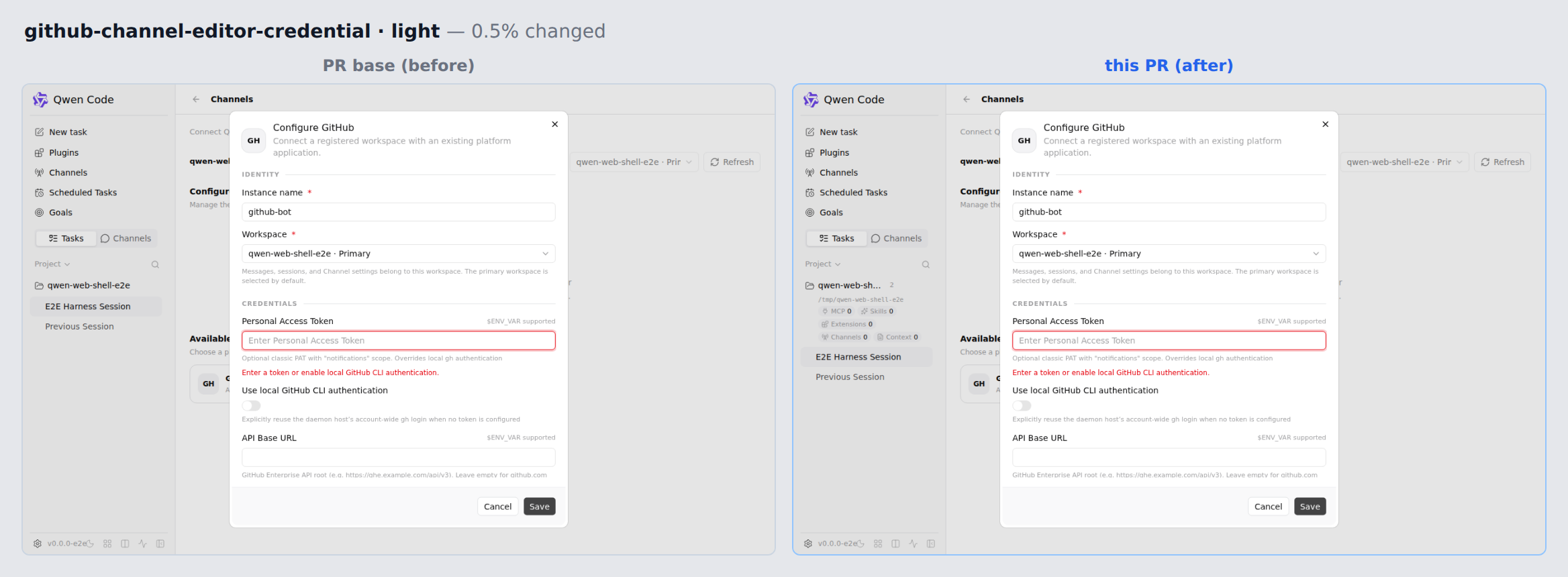
Task: Click Save in the before panel dialog
Action: click(540, 507)
